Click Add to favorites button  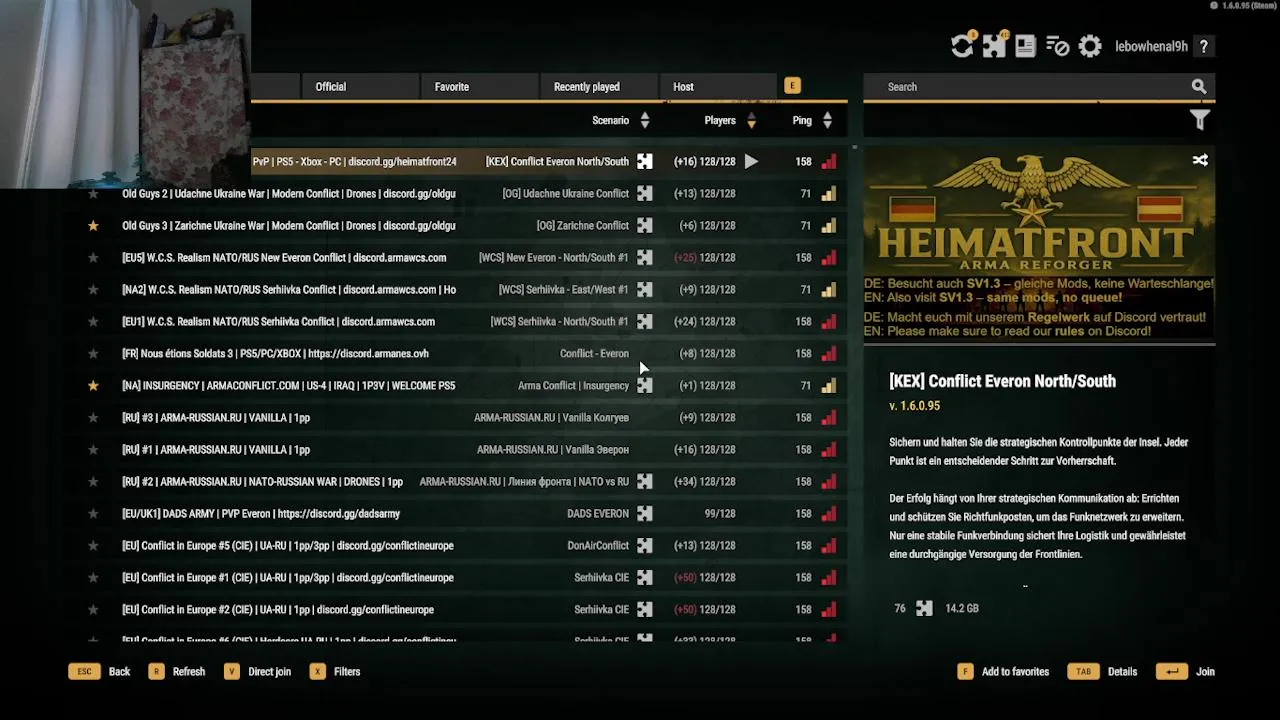(x=1003, y=672)
